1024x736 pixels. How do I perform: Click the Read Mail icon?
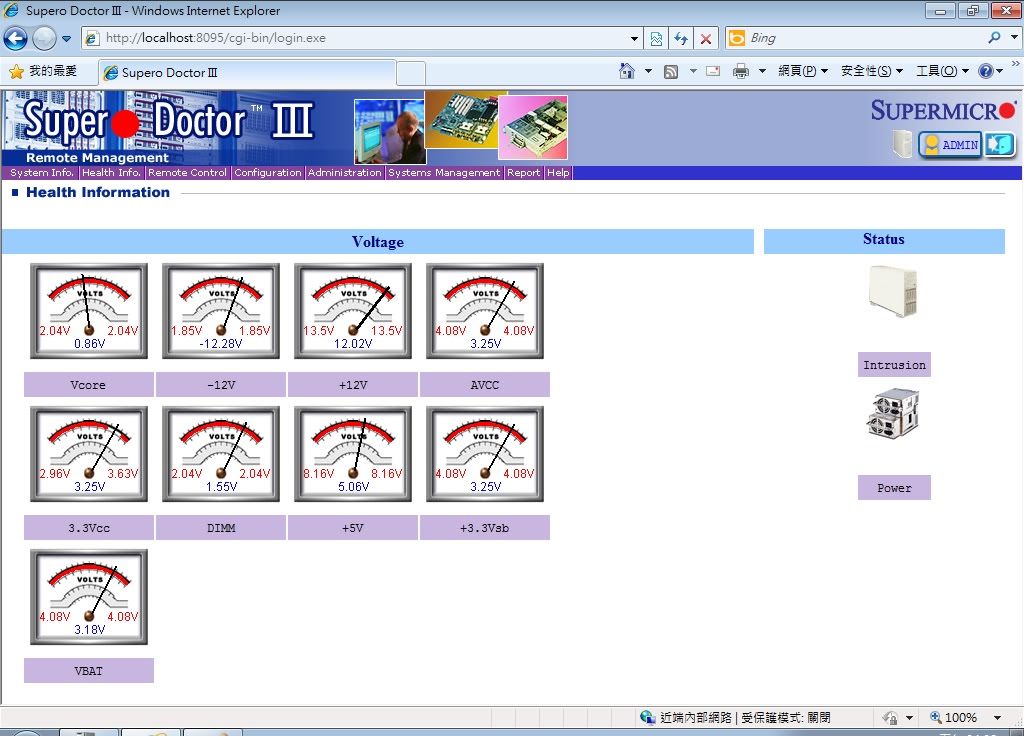point(713,71)
